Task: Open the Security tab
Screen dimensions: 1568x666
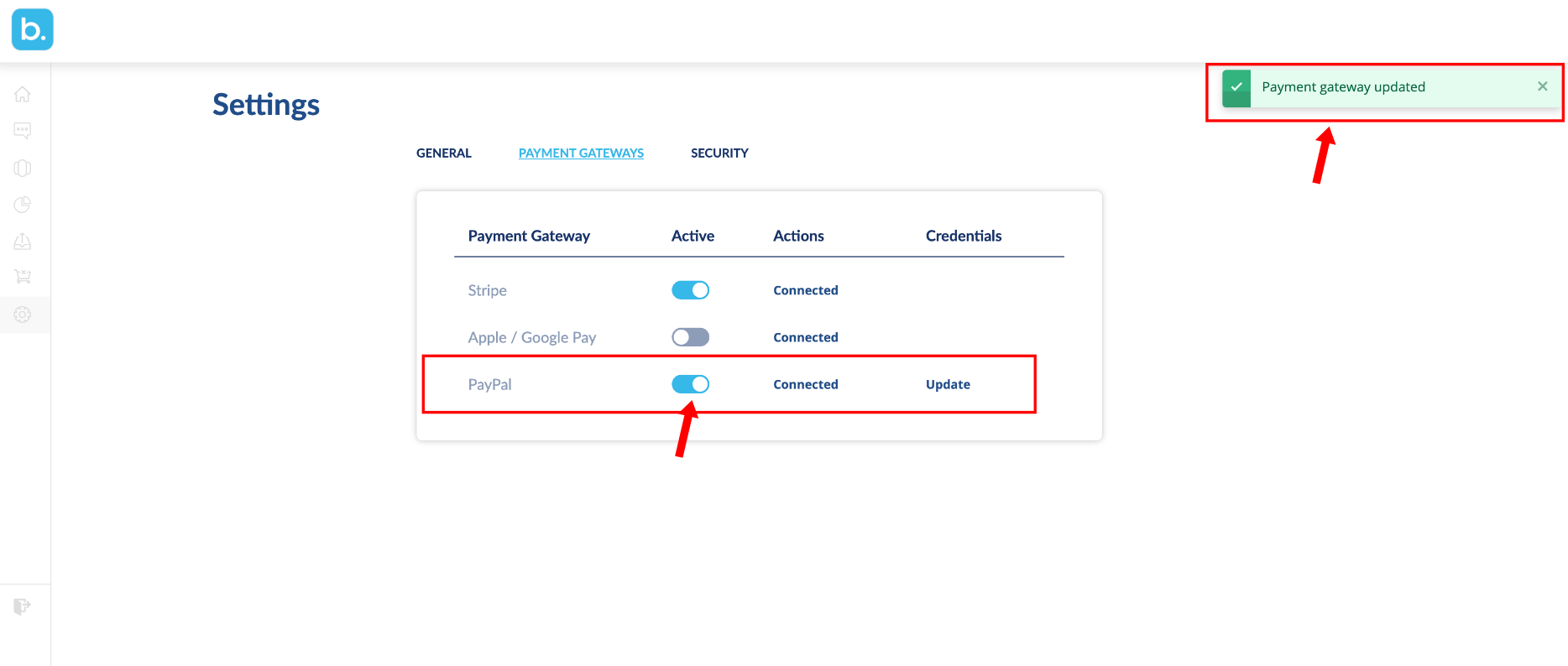Action: (x=719, y=153)
